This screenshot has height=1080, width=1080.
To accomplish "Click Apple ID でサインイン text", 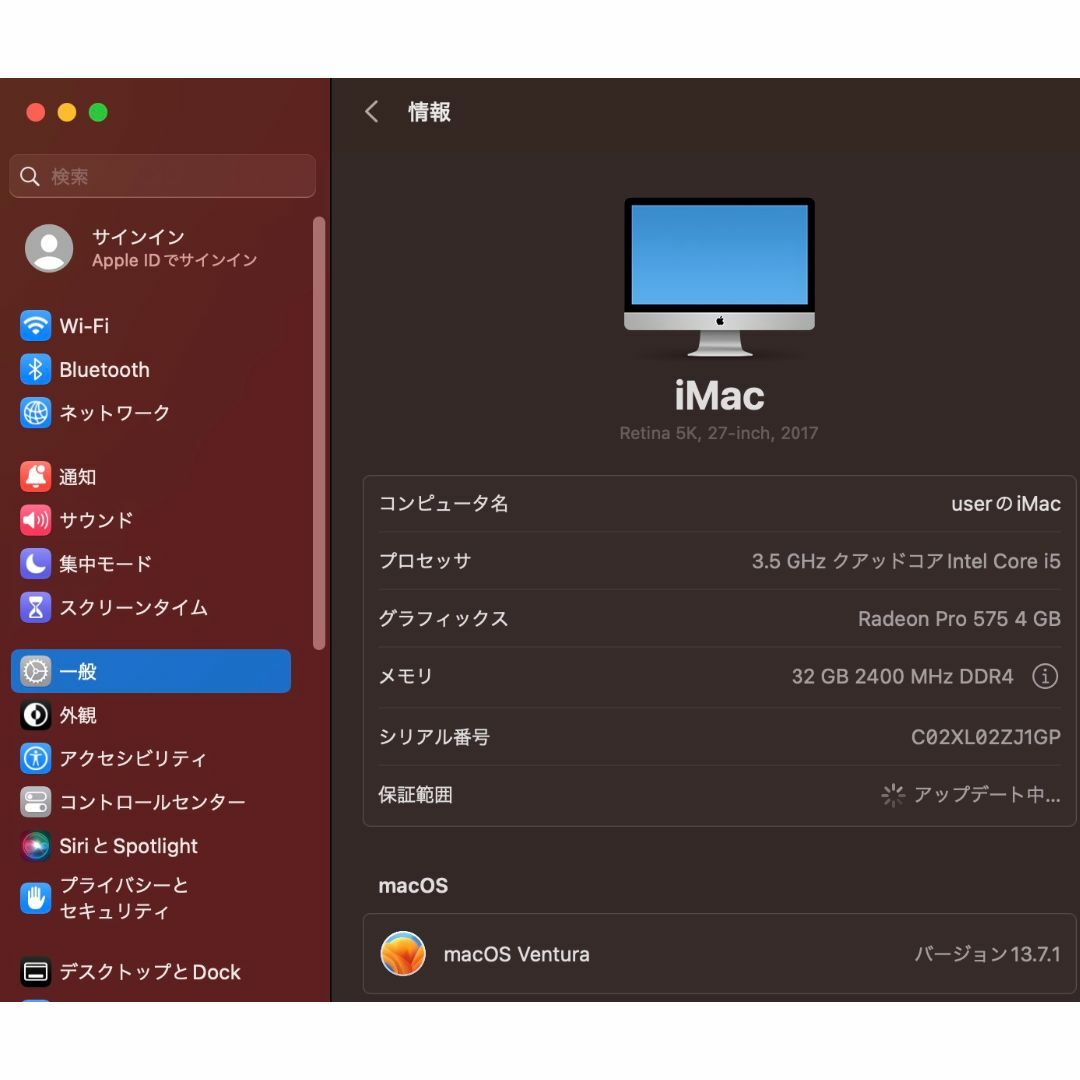I will 174,260.
